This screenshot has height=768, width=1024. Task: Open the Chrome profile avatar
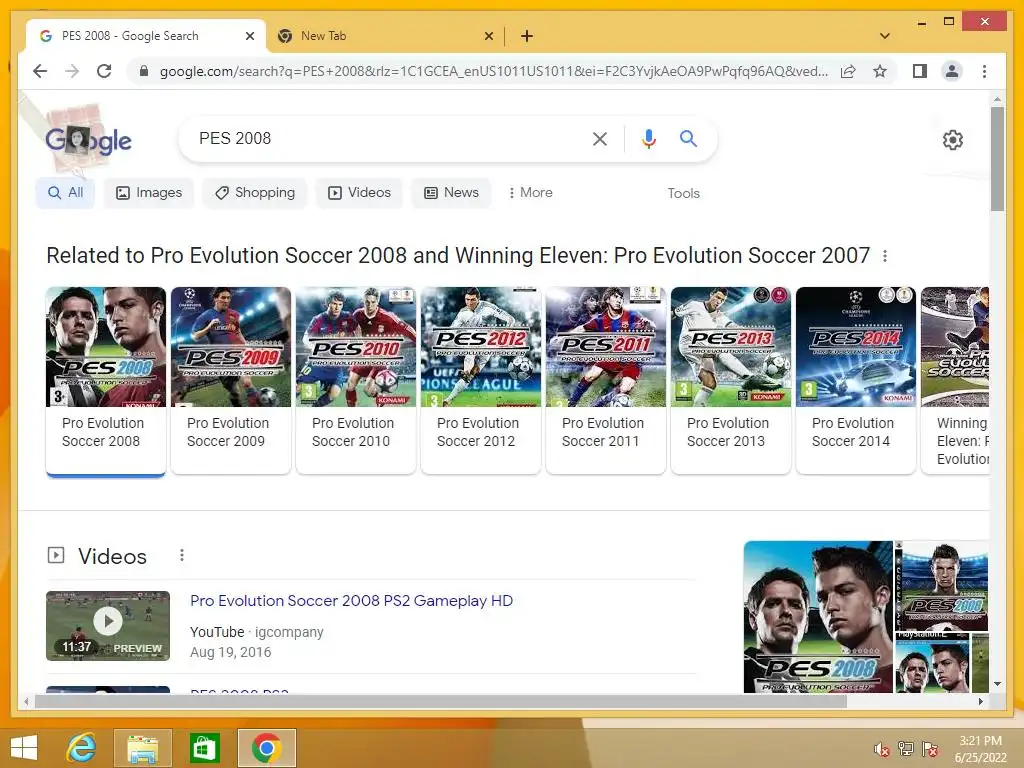click(x=952, y=71)
